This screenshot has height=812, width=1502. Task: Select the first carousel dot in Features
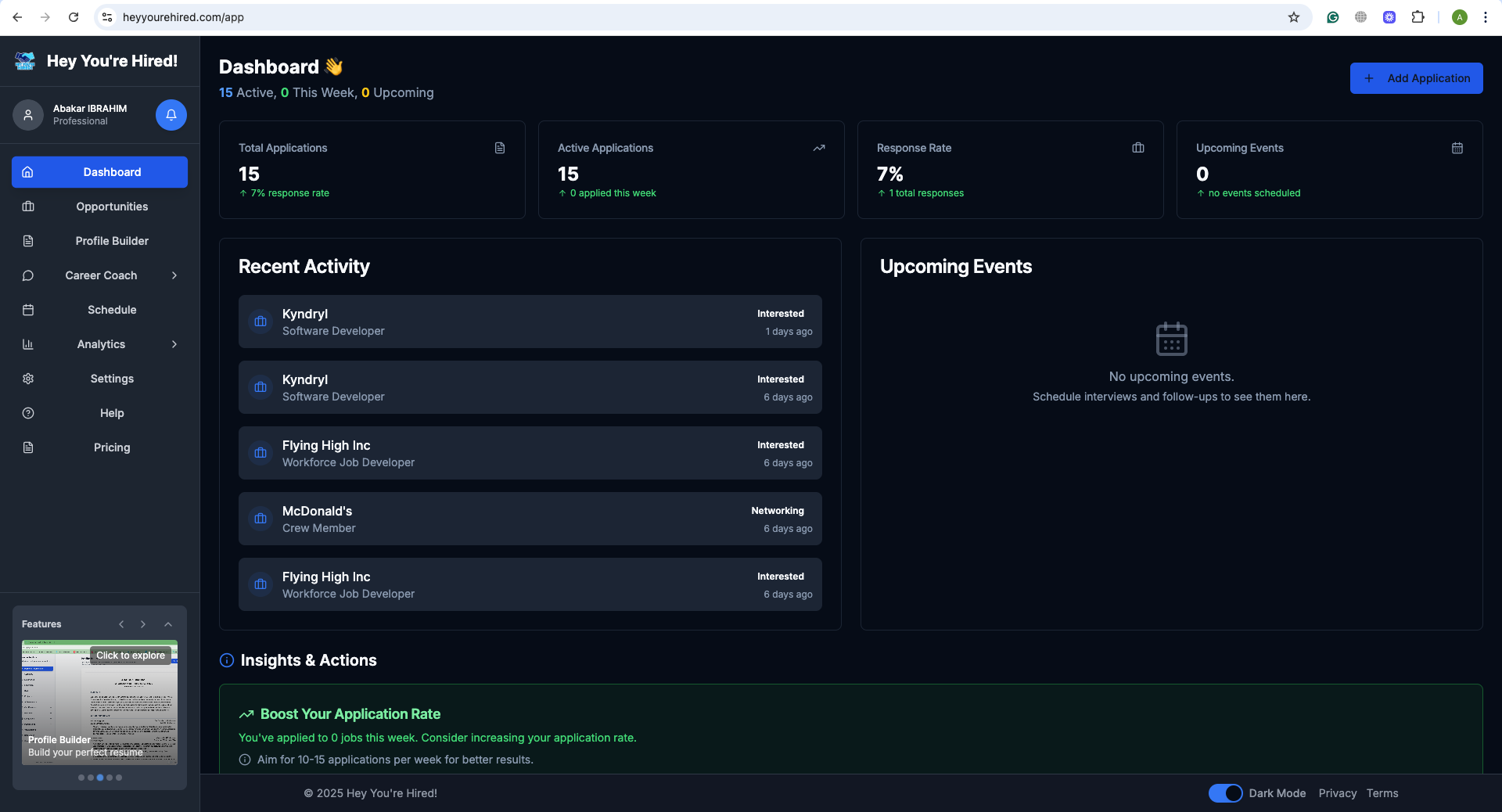(81, 778)
